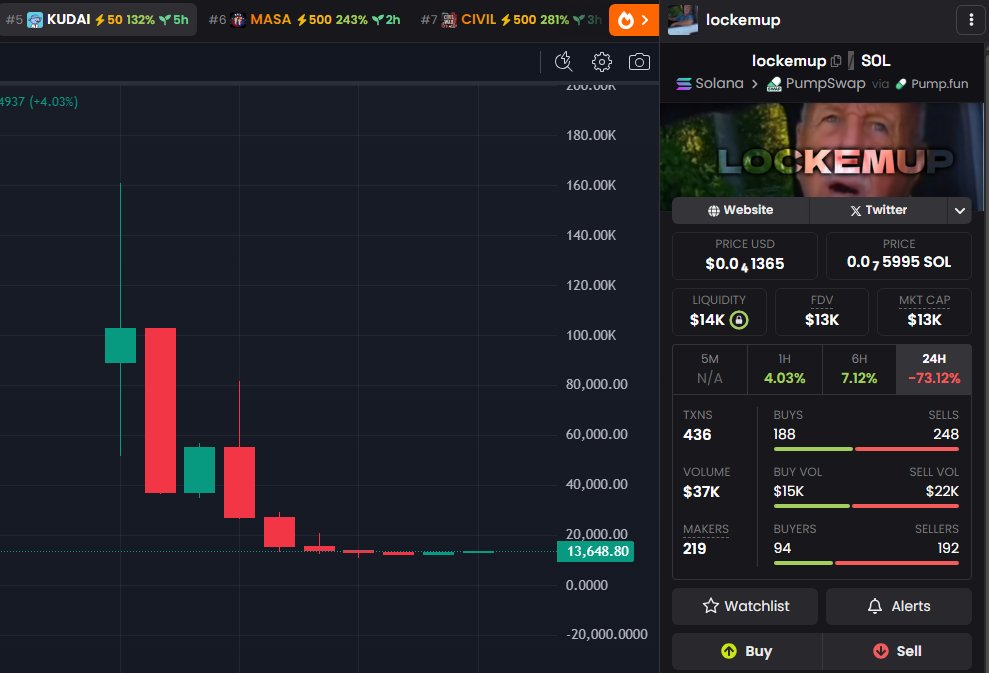The width and height of the screenshot is (989, 673).
Task: Click the BUYS count 188
Action: (785, 434)
